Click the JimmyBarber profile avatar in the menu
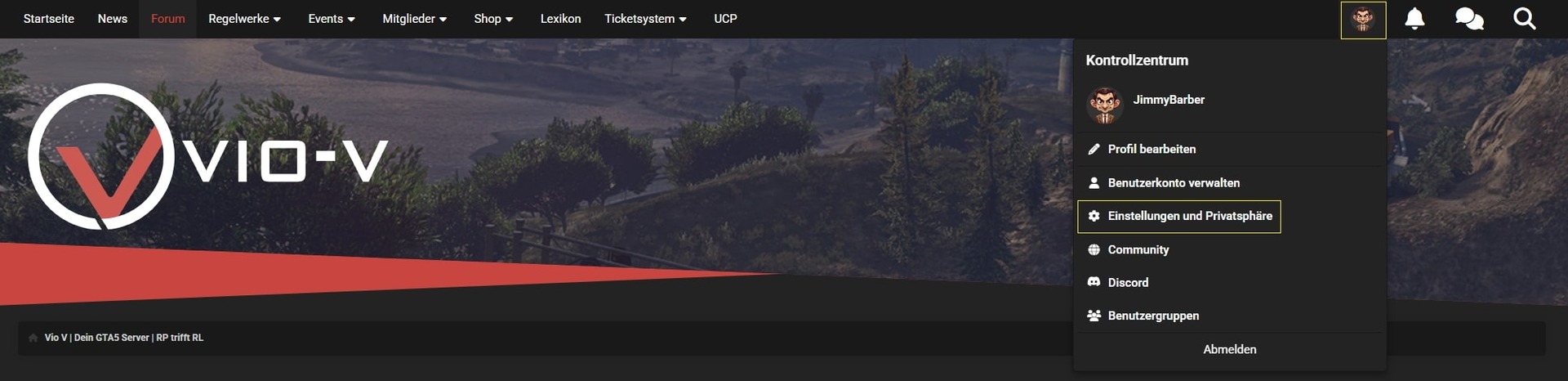This screenshot has height=381, width=1568. [1104, 105]
